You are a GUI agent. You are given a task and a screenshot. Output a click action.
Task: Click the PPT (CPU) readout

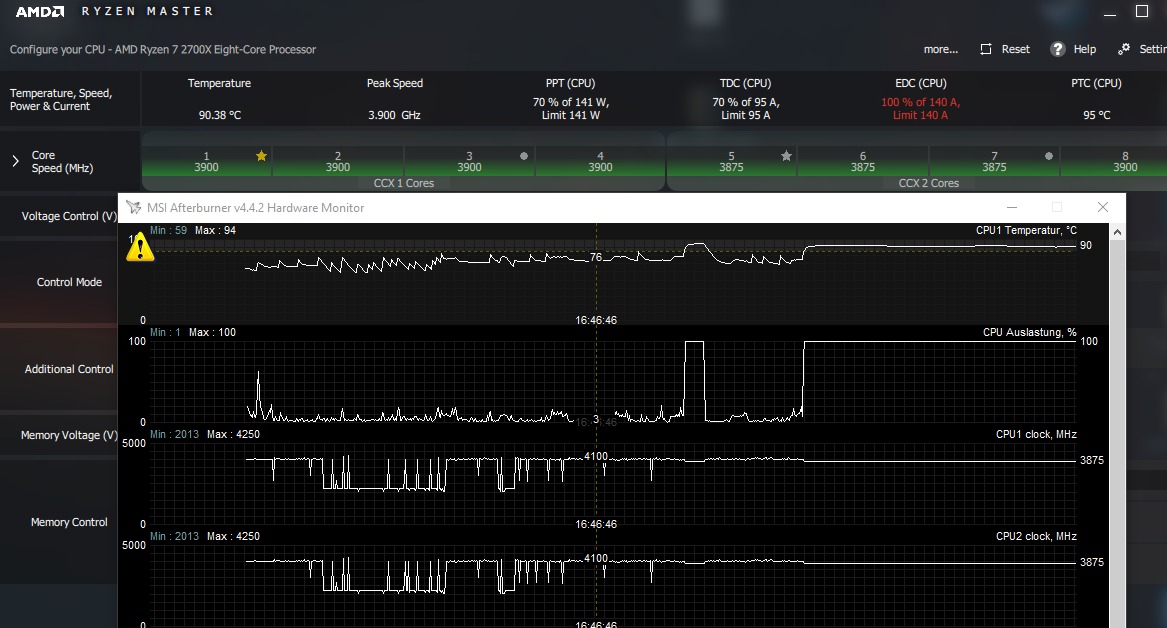(571, 109)
